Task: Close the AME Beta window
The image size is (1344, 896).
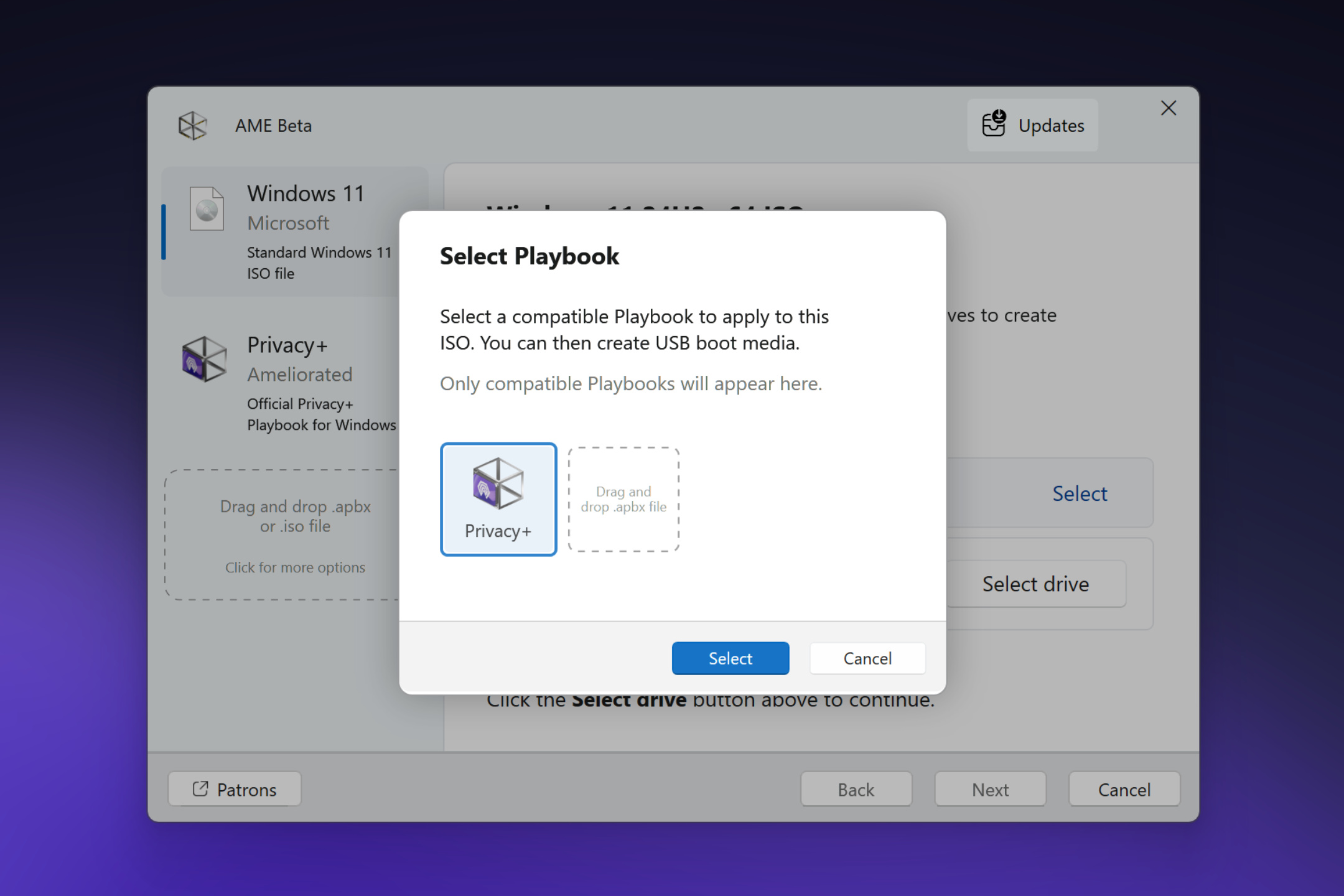Action: (1168, 108)
